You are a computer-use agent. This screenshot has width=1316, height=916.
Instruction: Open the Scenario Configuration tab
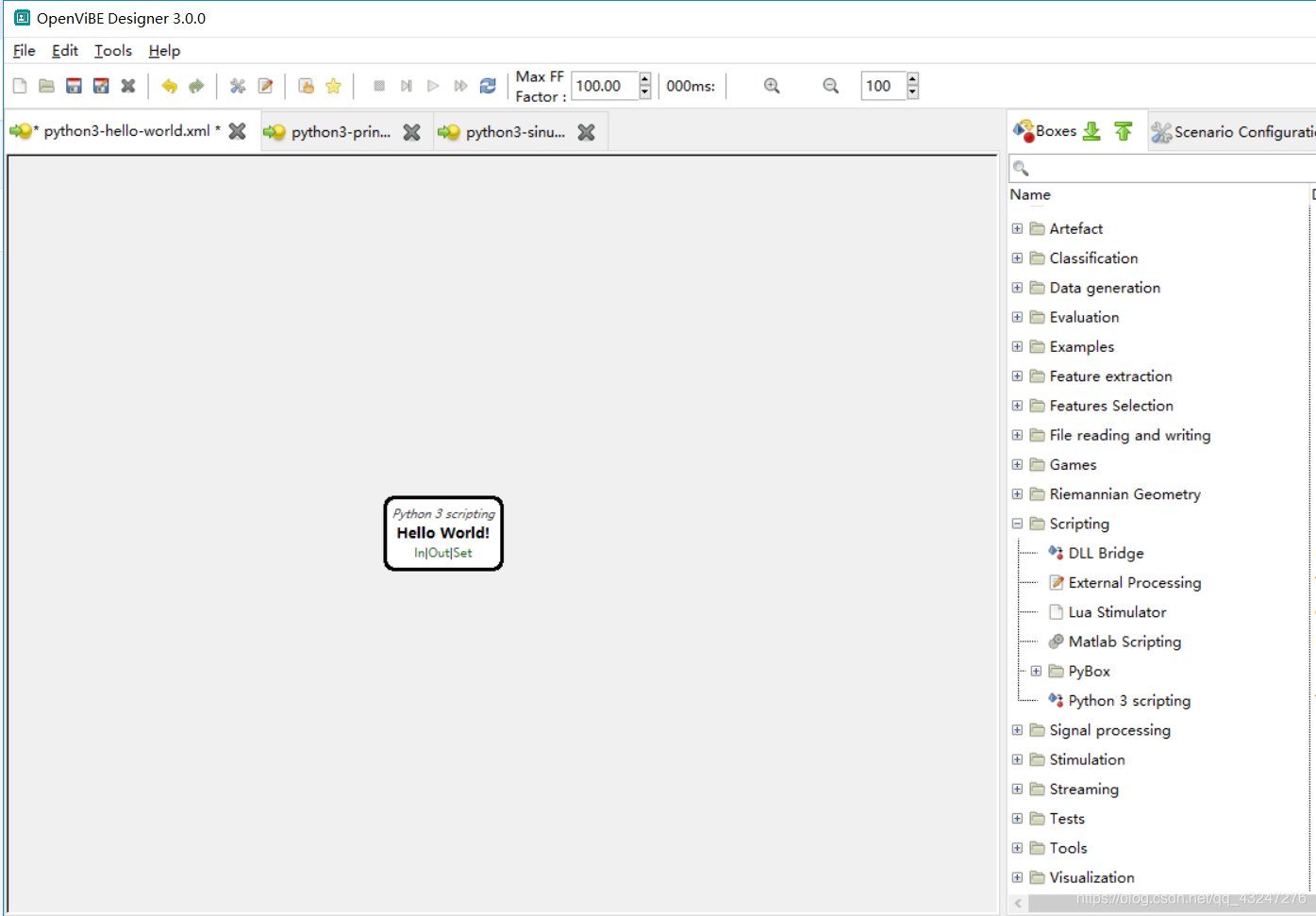[1233, 132]
